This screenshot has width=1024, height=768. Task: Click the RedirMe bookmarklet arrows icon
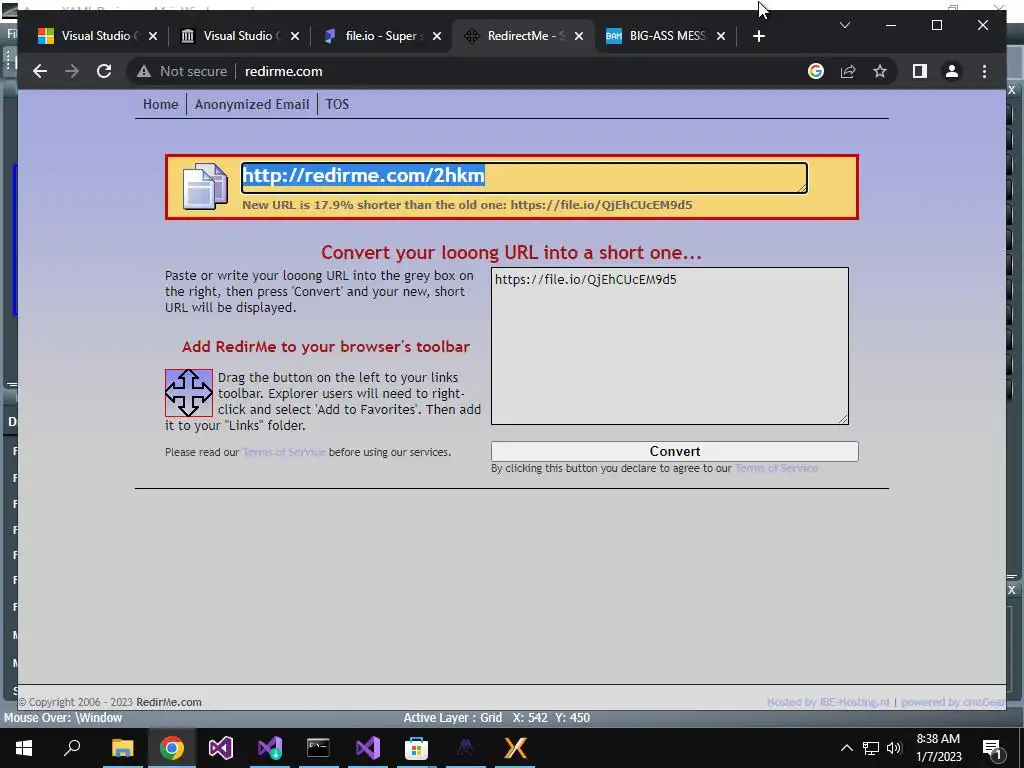pyautogui.click(x=189, y=393)
